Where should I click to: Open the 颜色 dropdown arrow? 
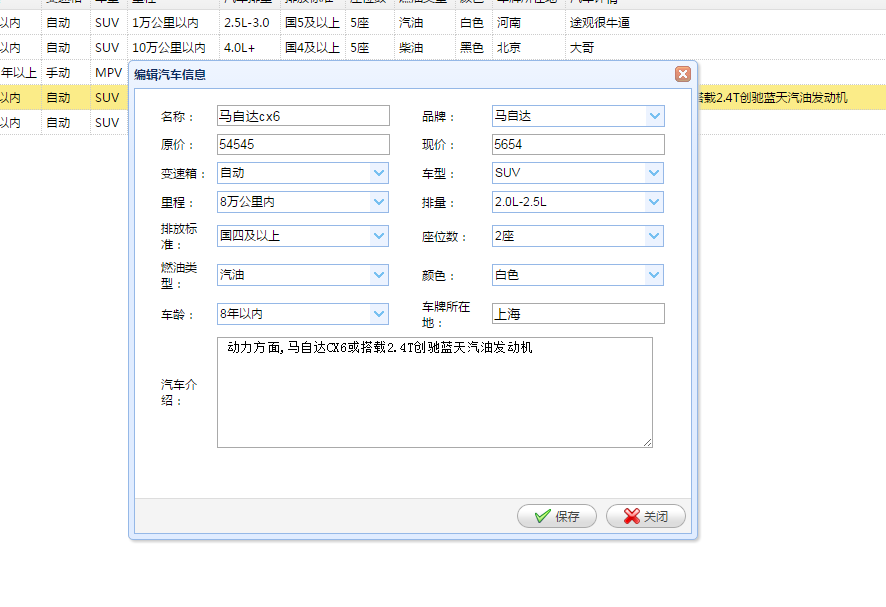pyautogui.click(x=654, y=275)
